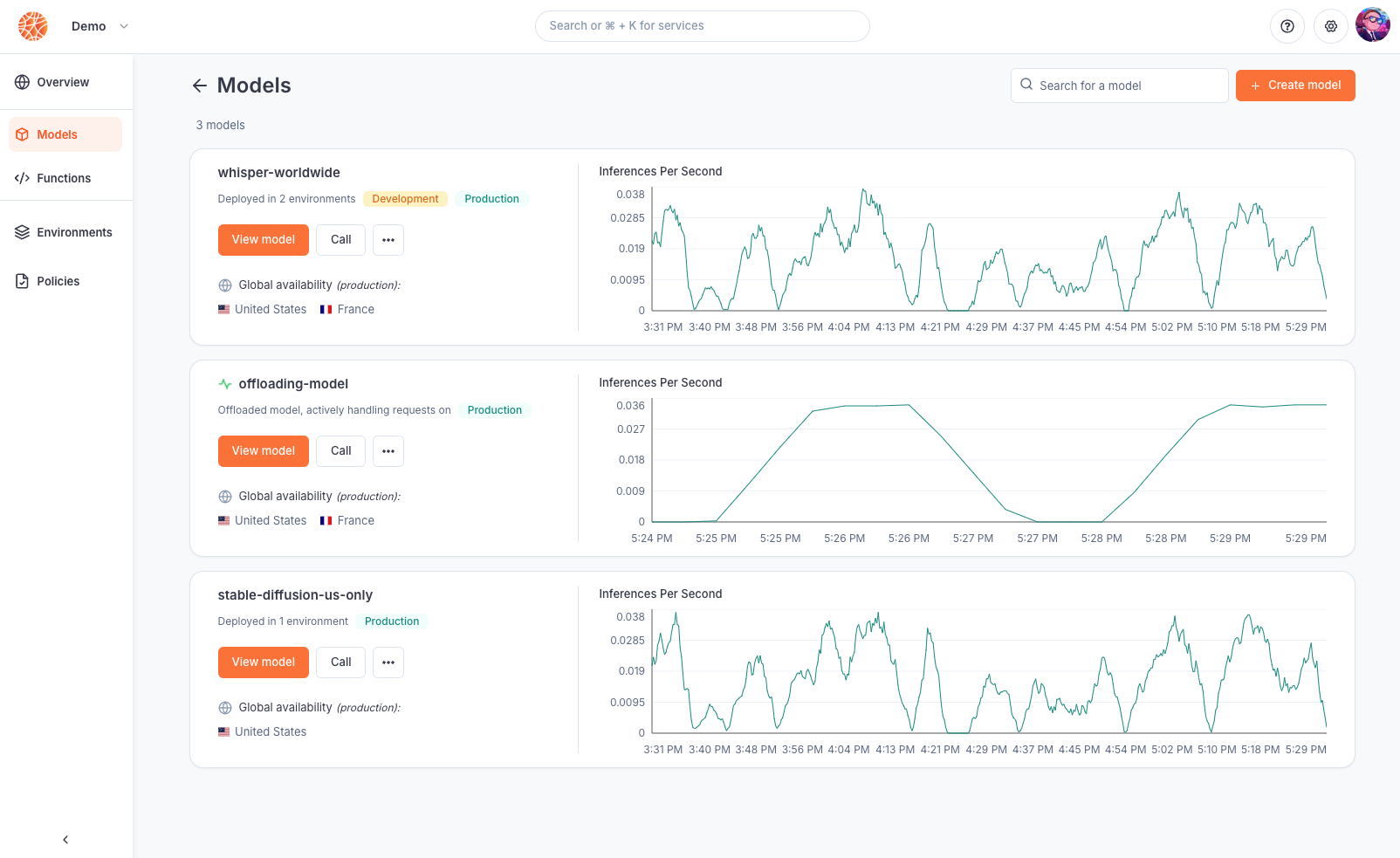Viewport: 1400px width, 858px height.
Task: Open the Overview section in sidebar
Action: click(x=63, y=82)
